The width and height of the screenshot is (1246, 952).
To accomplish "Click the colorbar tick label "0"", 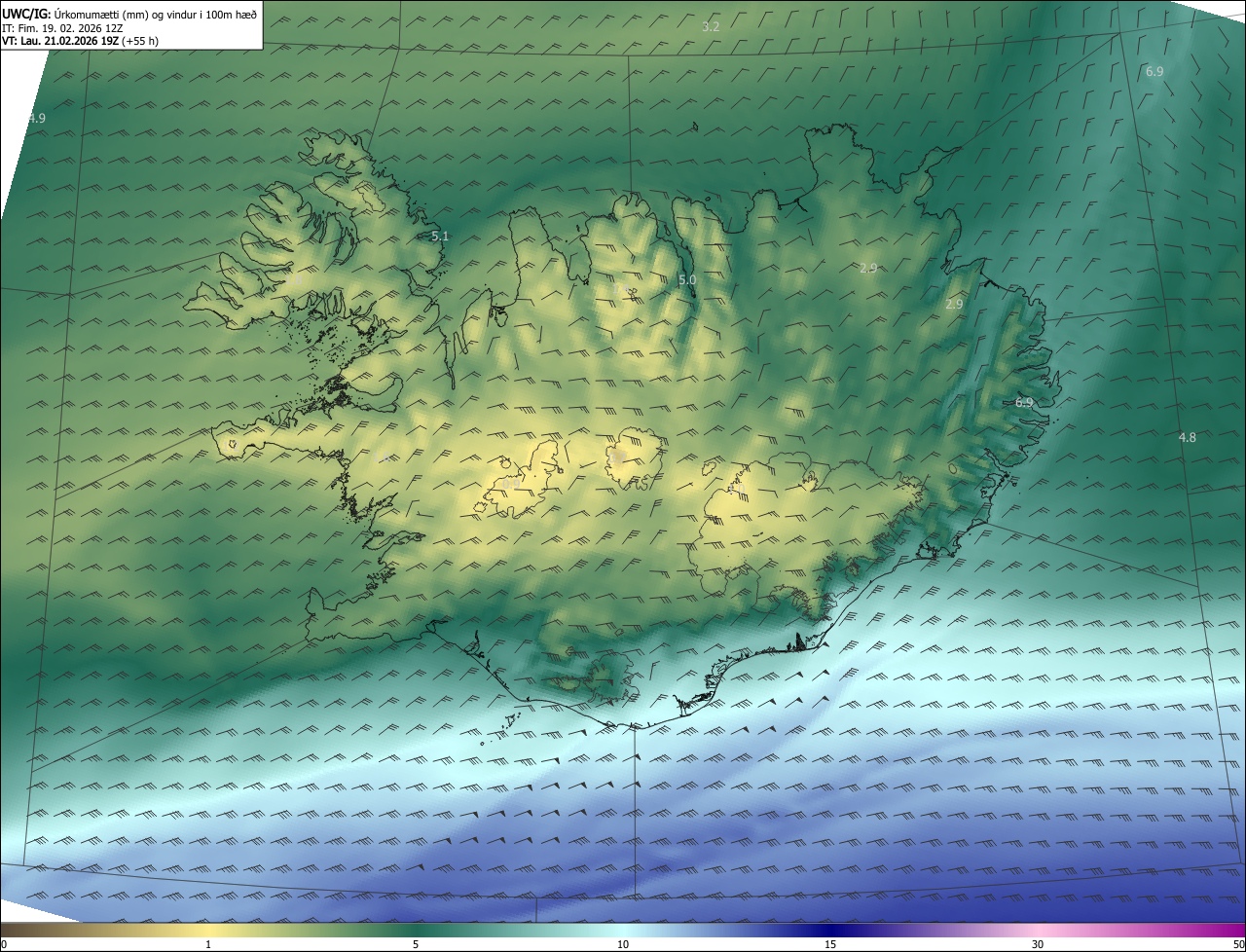I will pos(4,944).
